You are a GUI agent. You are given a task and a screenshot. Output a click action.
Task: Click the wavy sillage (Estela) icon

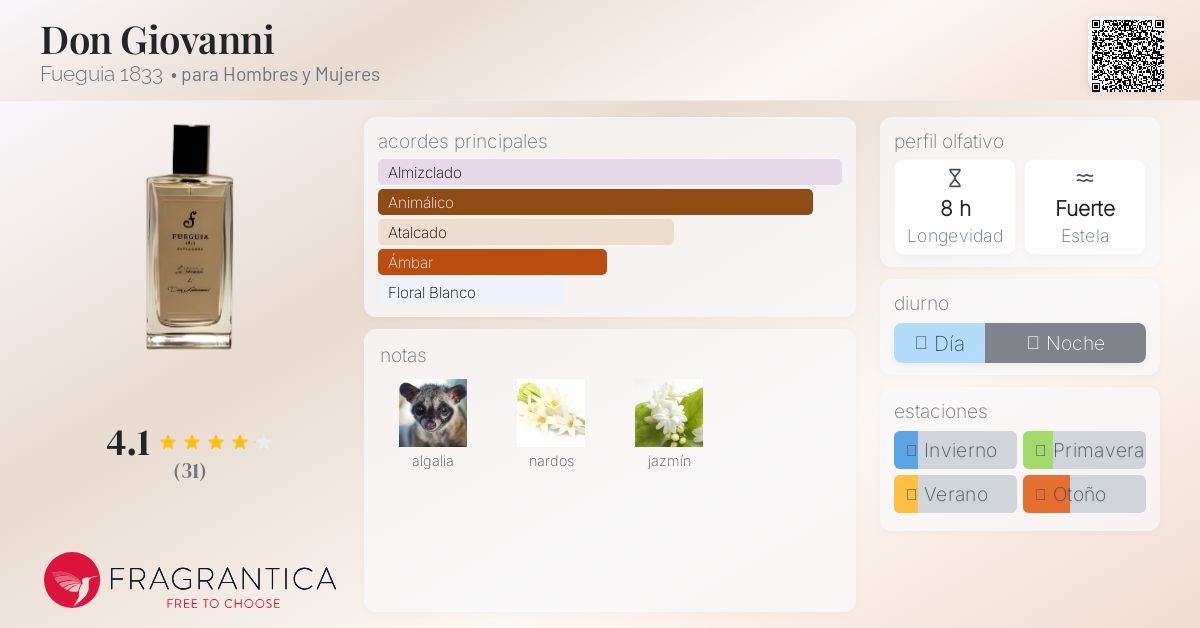coord(1084,179)
